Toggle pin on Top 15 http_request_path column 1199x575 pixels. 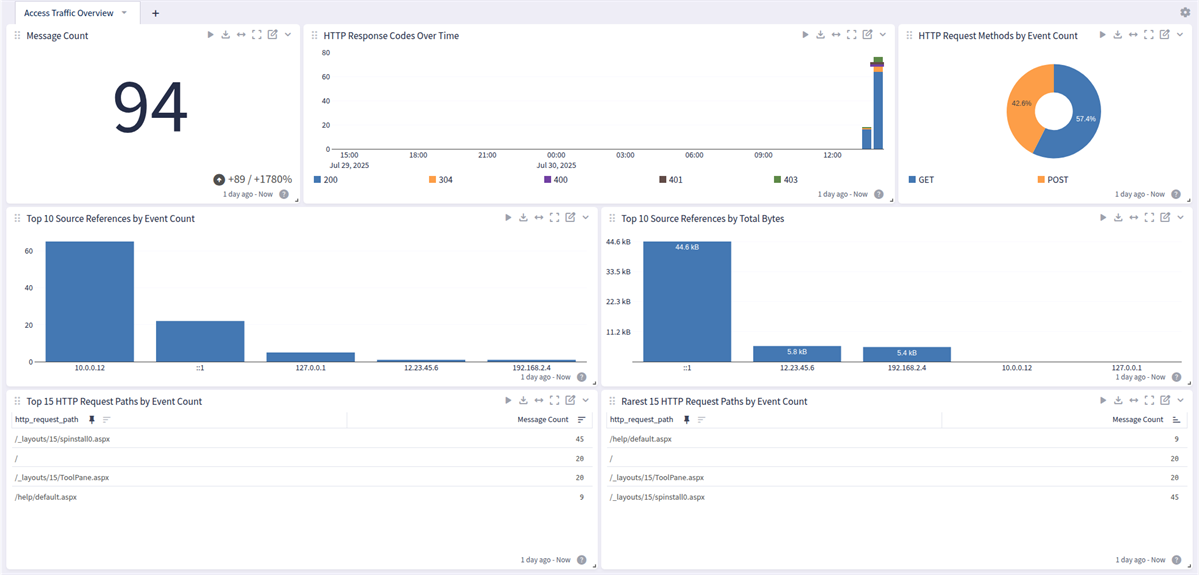tap(92, 420)
